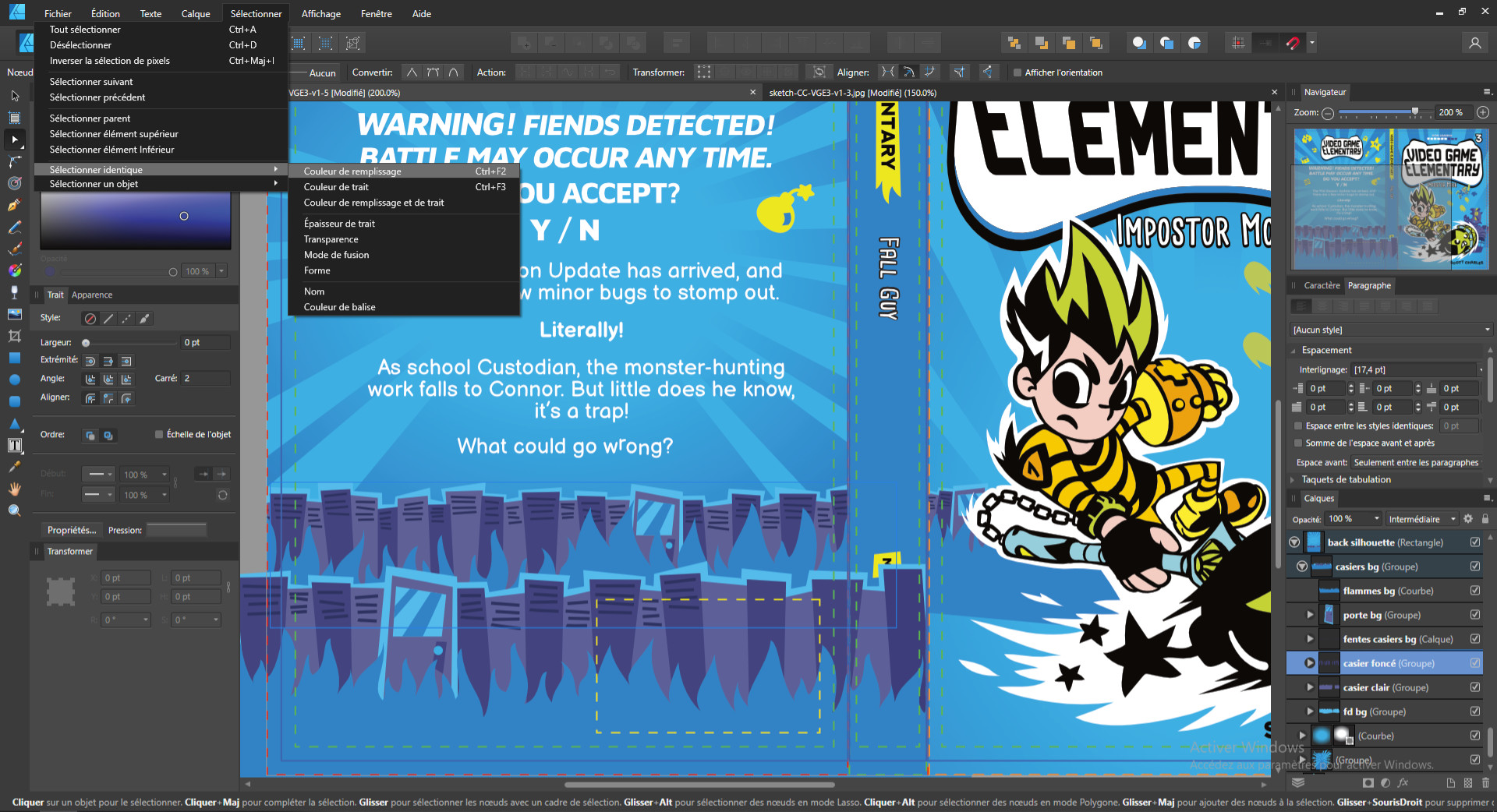The height and width of the screenshot is (812, 1497).
Task: Delete layer with trash icon
Action: tap(1485, 782)
